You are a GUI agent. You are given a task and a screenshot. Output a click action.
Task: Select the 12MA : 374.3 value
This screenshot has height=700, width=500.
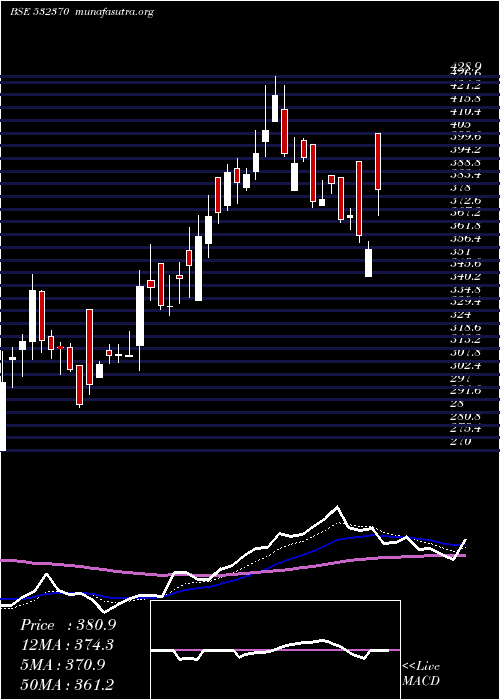click(x=67, y=645)
